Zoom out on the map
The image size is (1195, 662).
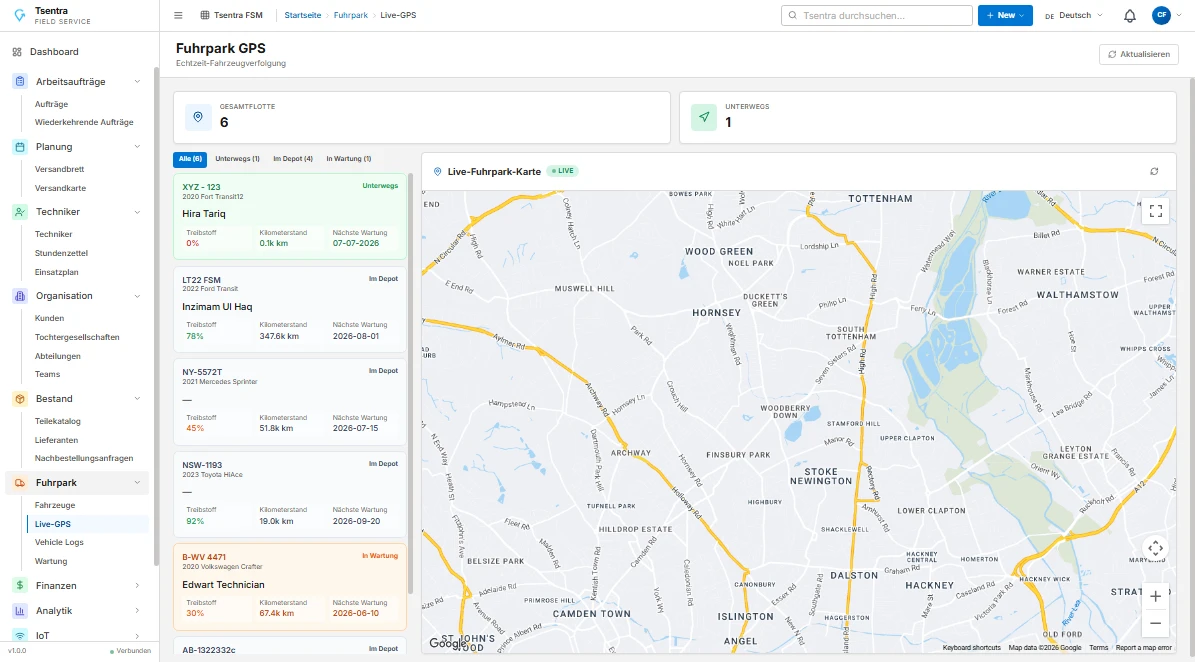pyautogui.click(x=1156, y=623)
